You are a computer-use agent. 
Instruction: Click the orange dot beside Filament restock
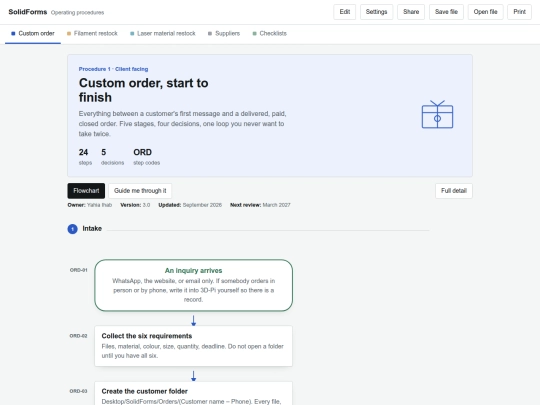pyautogui.click(x=69, y=33)
